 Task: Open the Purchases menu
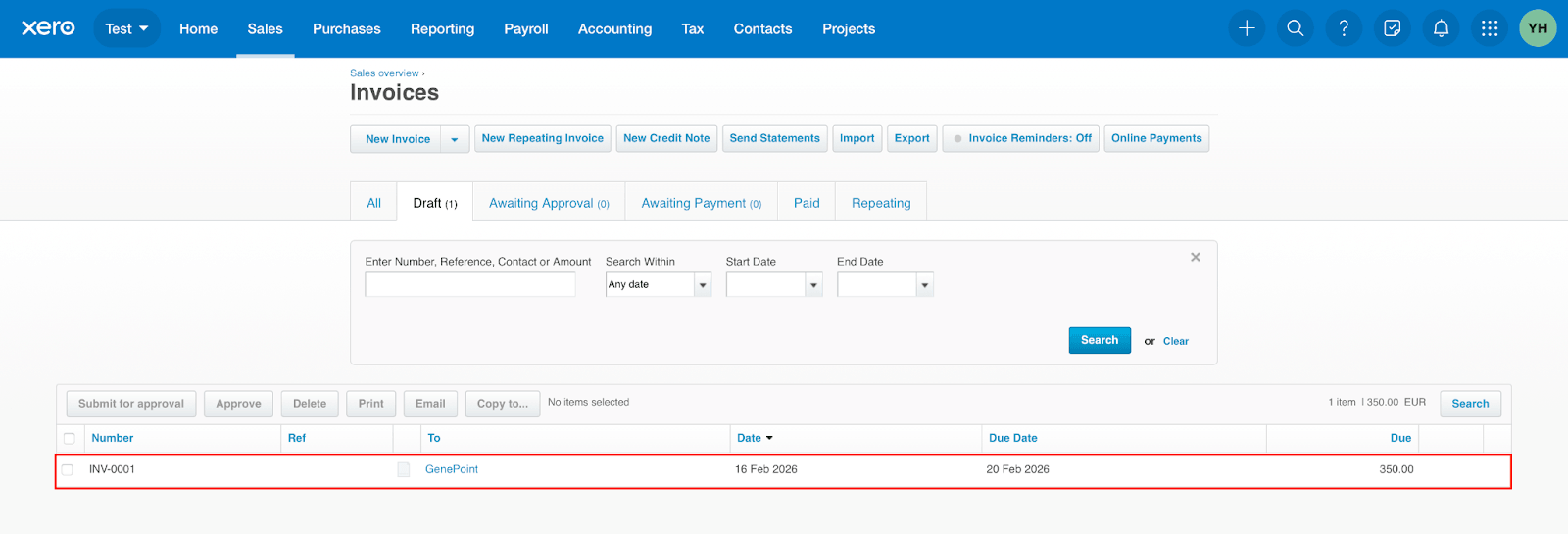pos(347,28)
